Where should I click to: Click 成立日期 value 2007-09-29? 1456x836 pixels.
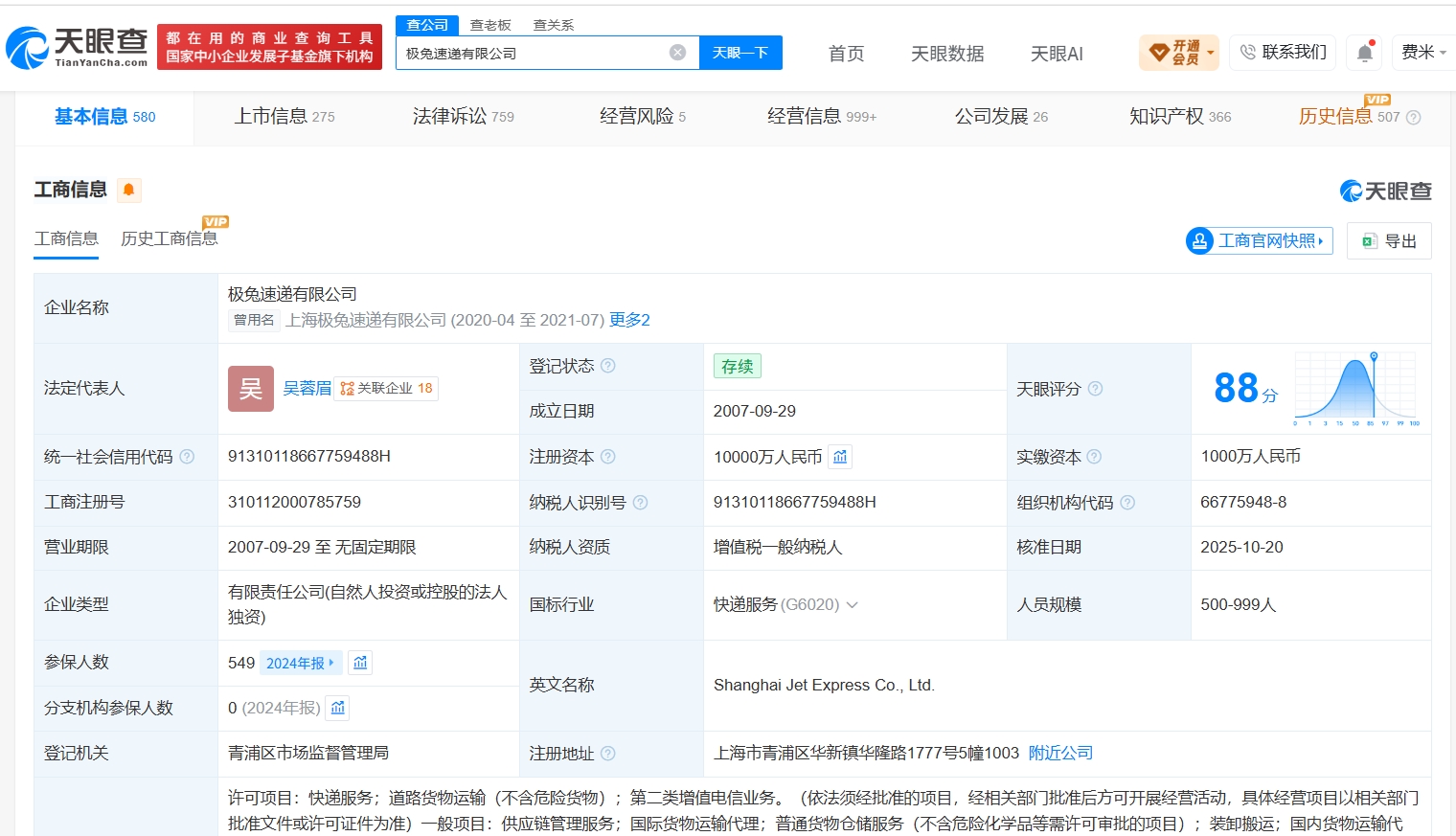[x=755, y=412]
